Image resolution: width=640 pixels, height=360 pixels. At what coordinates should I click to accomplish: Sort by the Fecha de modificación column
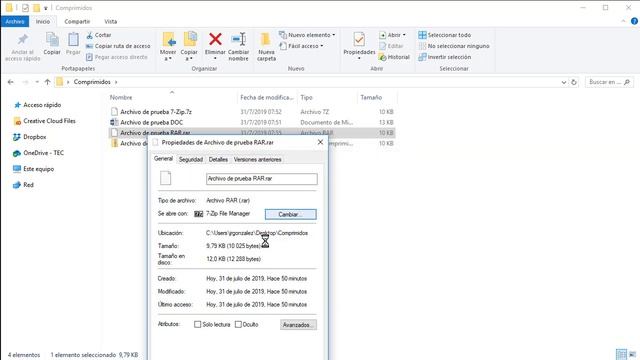click(267, 98)
